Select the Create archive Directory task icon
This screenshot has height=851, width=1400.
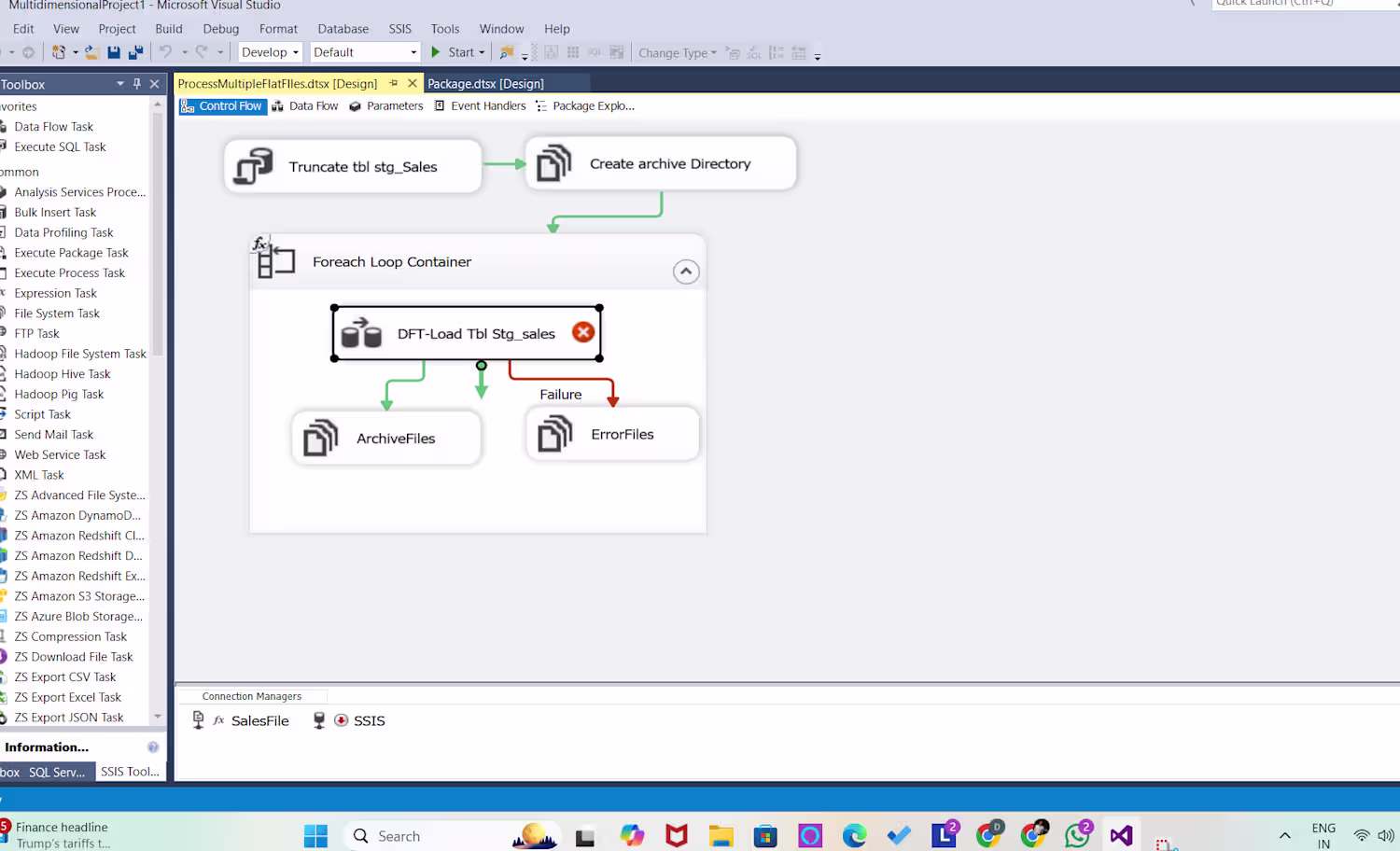coord(553,163)
